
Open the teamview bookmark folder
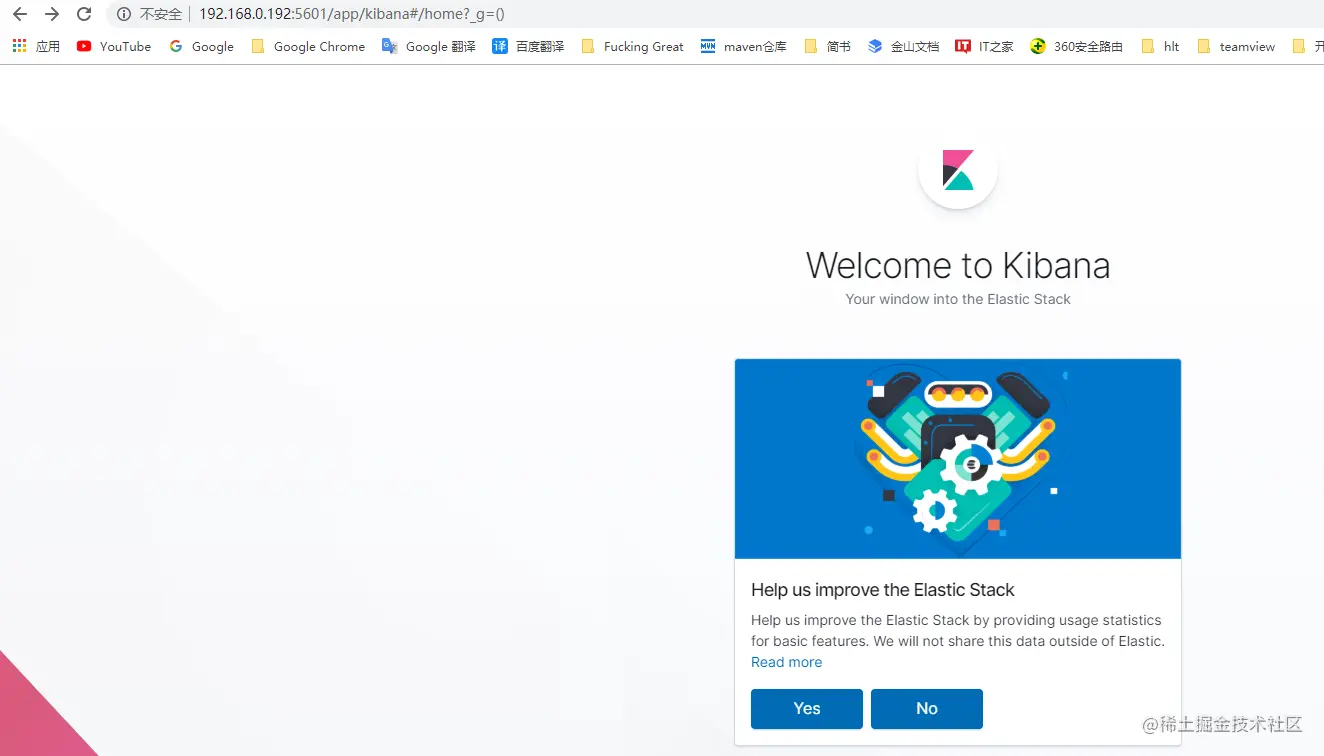click(1236, 46)
